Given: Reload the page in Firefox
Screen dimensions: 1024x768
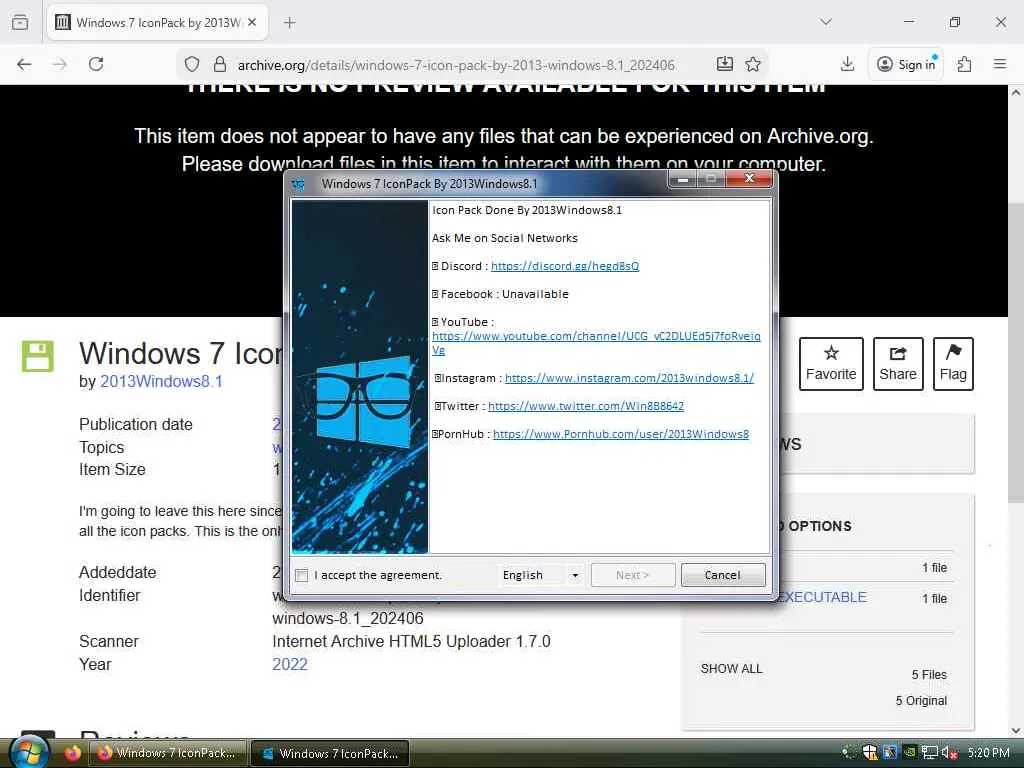Looking at the screenshot, I should tap(96, 64).
